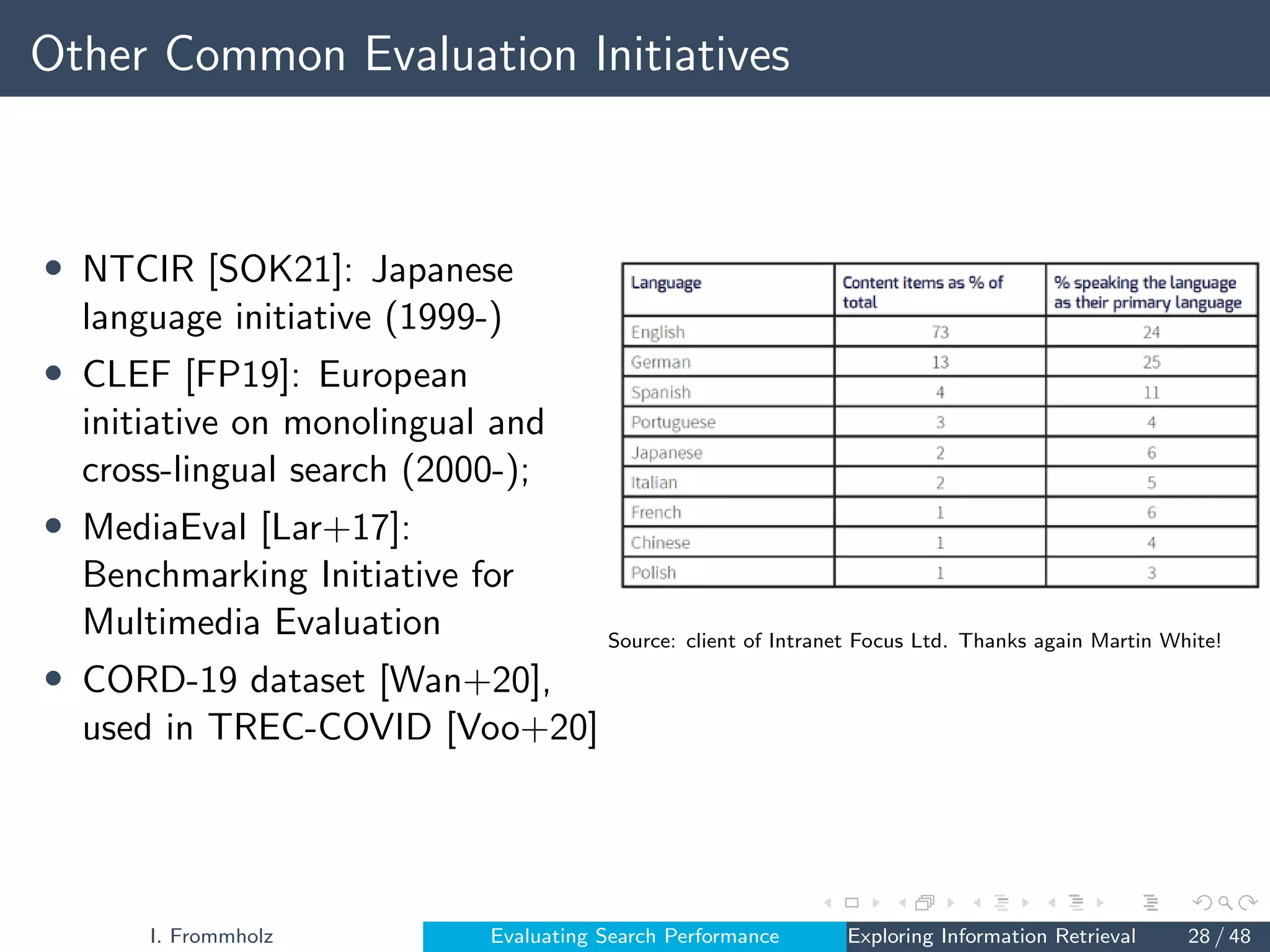Viewport: 1270px width, 952px height.
Task: Click content value 13 in German row
Action: 940,362
